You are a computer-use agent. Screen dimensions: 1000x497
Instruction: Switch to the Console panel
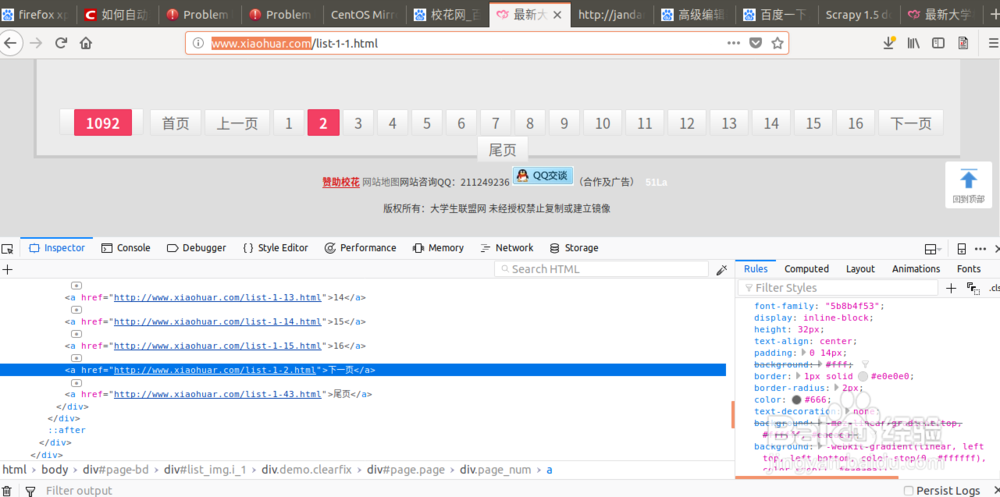(126, 248)
